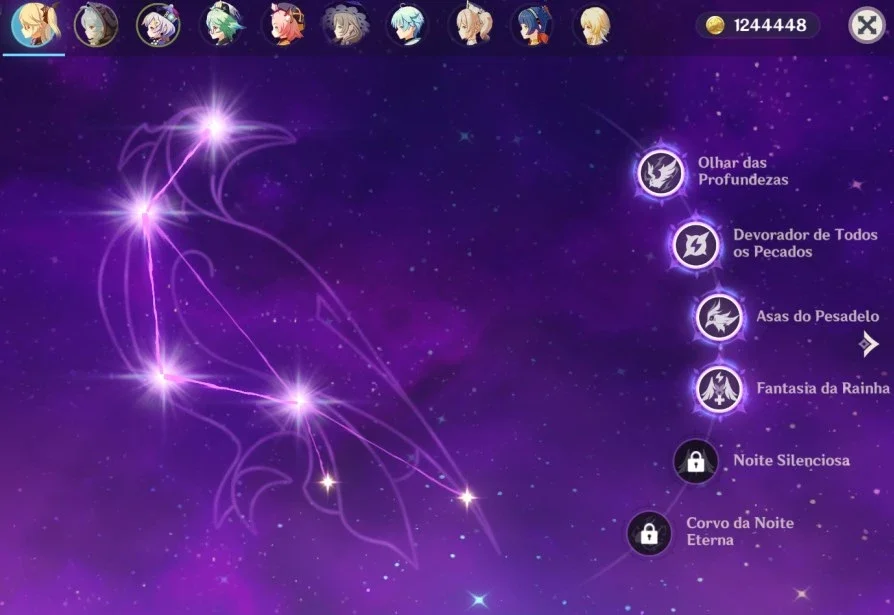Open the Asas do Pesadelo constellation icon
894x615 pixels.
[719, 317]
